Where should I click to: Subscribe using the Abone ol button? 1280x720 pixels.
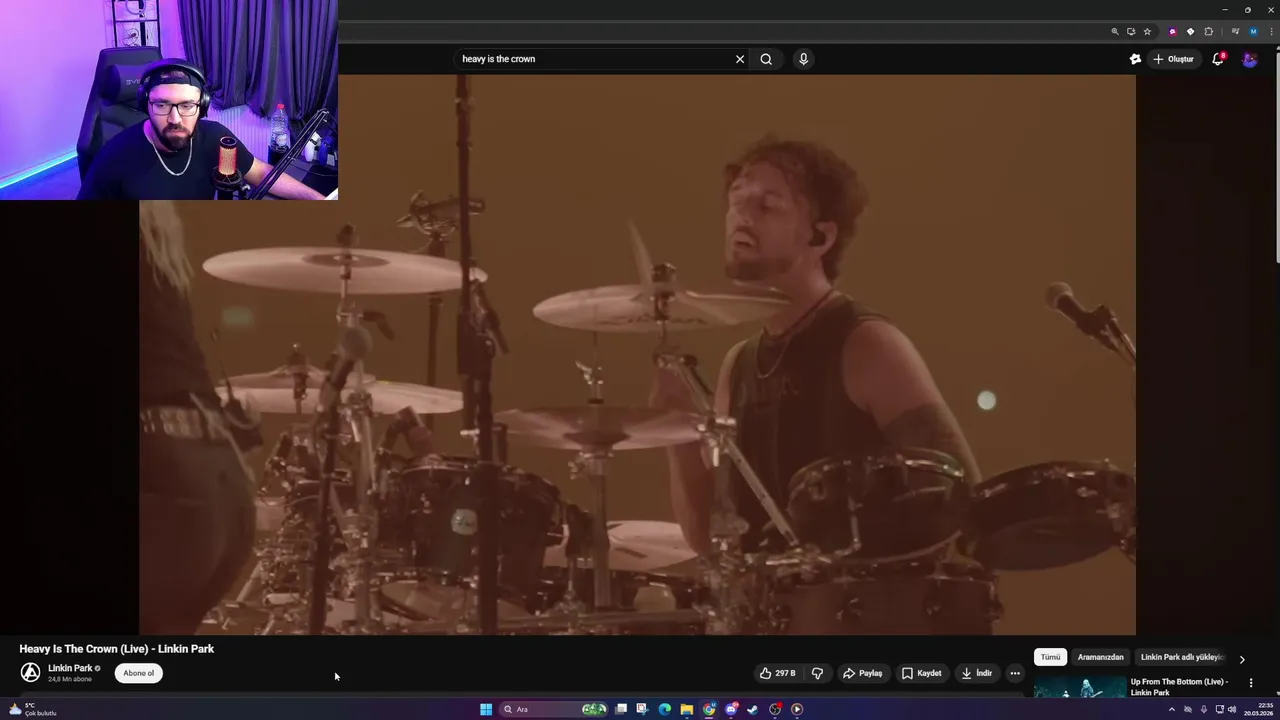click(139, 673)
